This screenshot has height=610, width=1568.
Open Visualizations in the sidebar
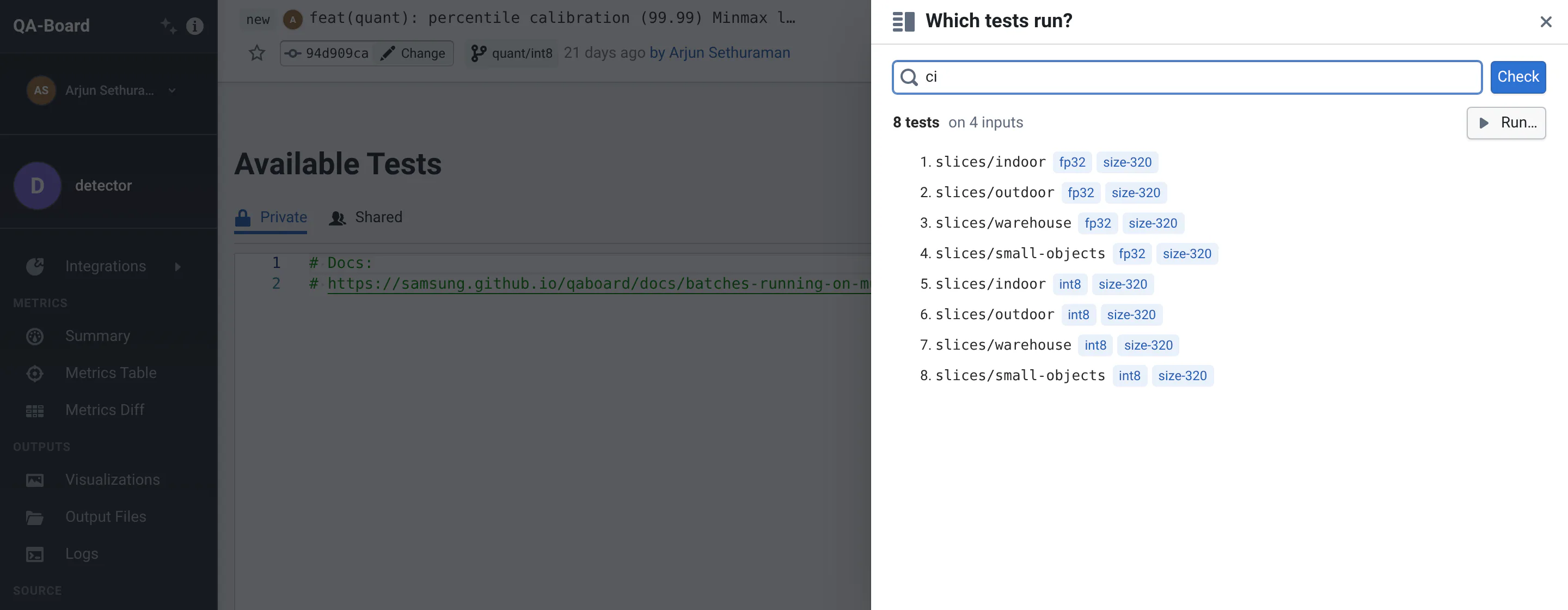113,480
